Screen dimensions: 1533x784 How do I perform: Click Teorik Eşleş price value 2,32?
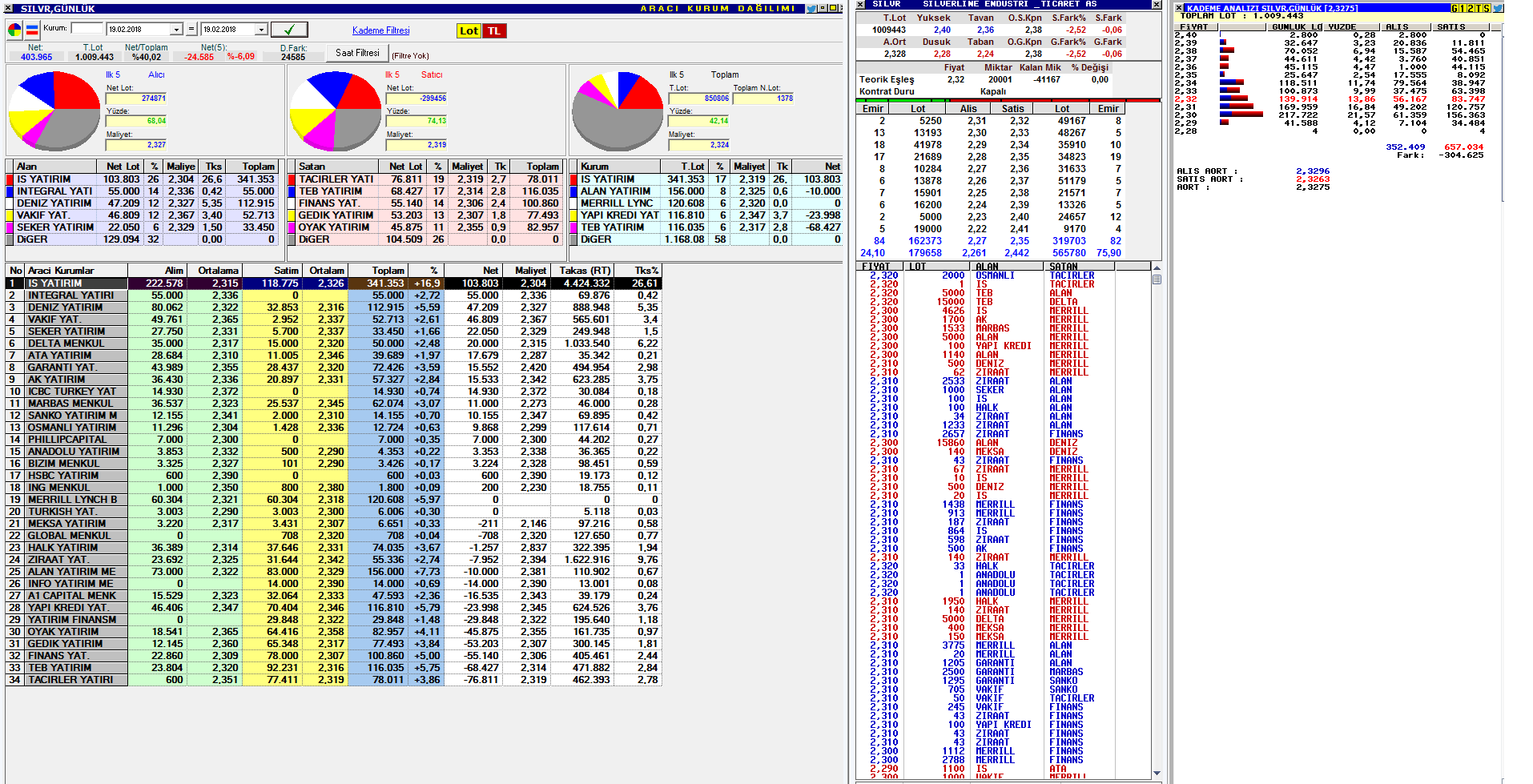[955, 79]
